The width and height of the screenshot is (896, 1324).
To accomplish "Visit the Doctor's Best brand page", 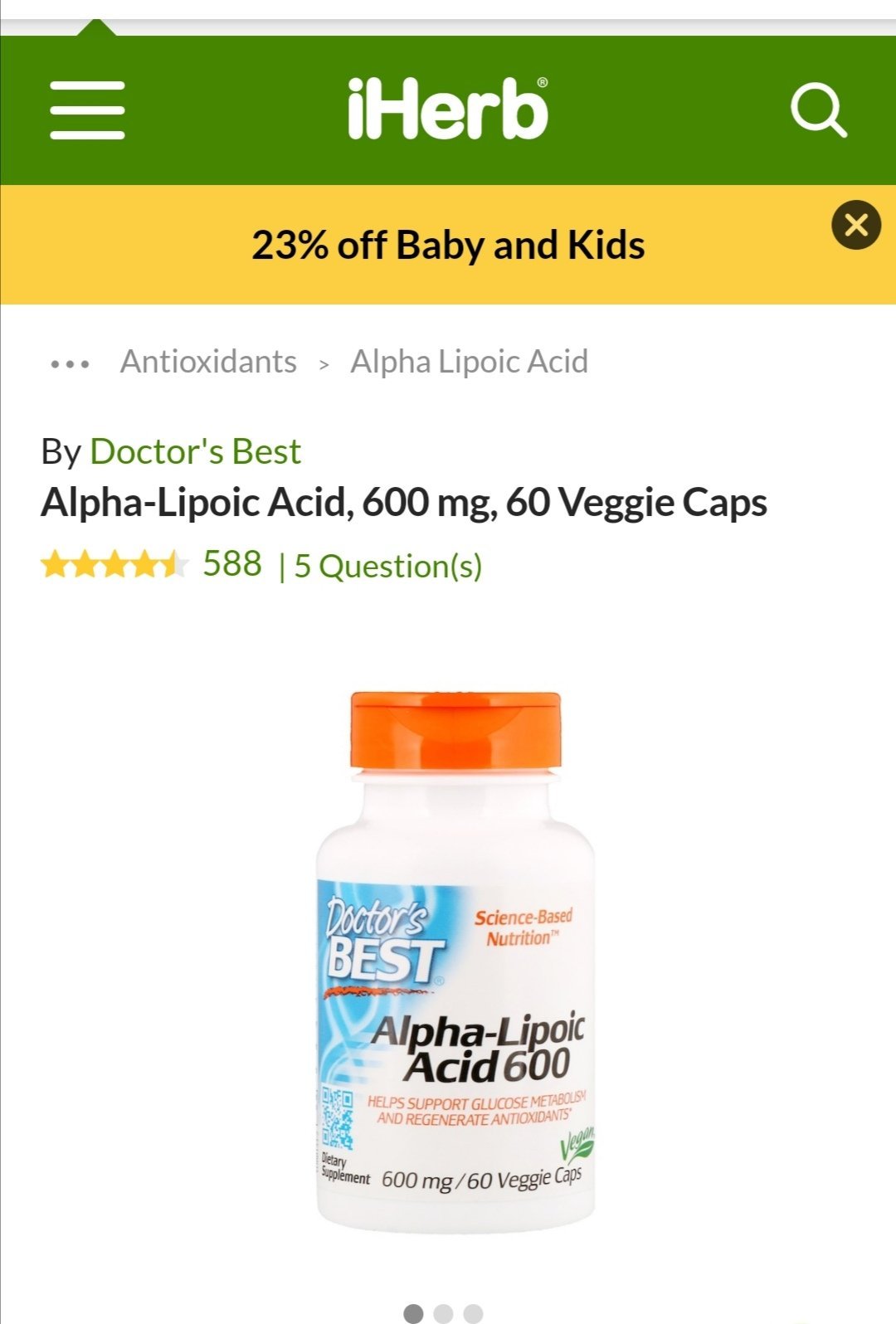I will click(195, 451).
